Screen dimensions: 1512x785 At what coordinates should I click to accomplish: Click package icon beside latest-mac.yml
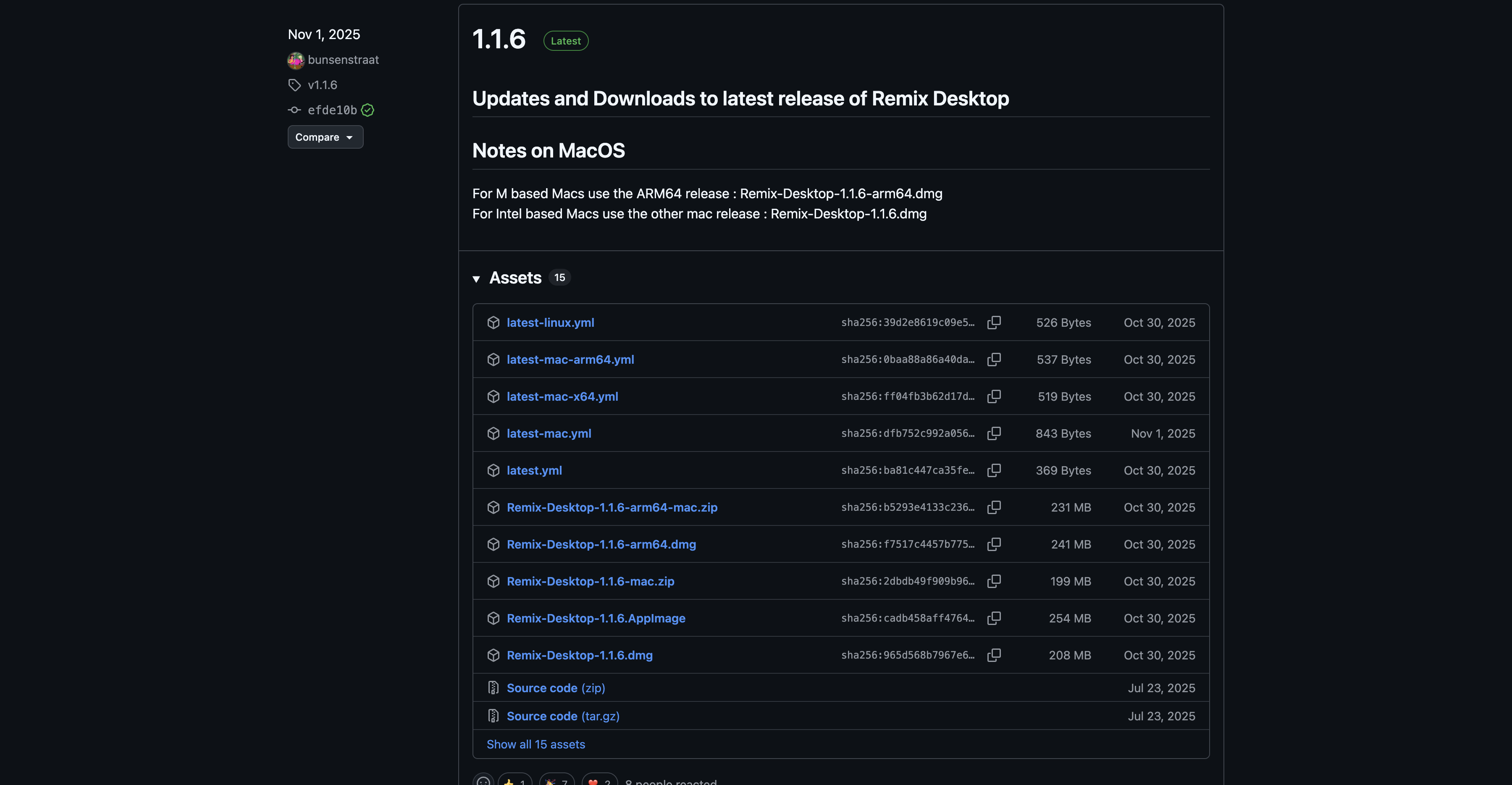tap(493, 433)
